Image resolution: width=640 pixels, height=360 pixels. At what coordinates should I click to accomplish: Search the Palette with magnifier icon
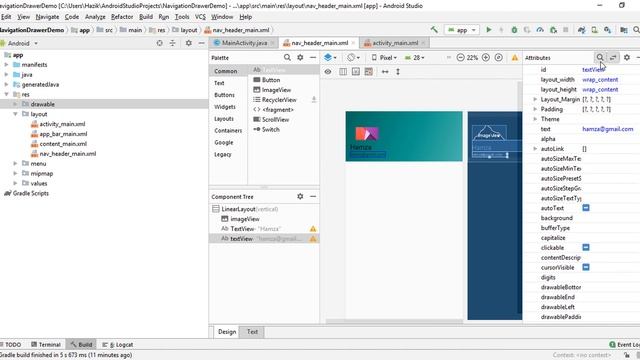coord(287,58)
